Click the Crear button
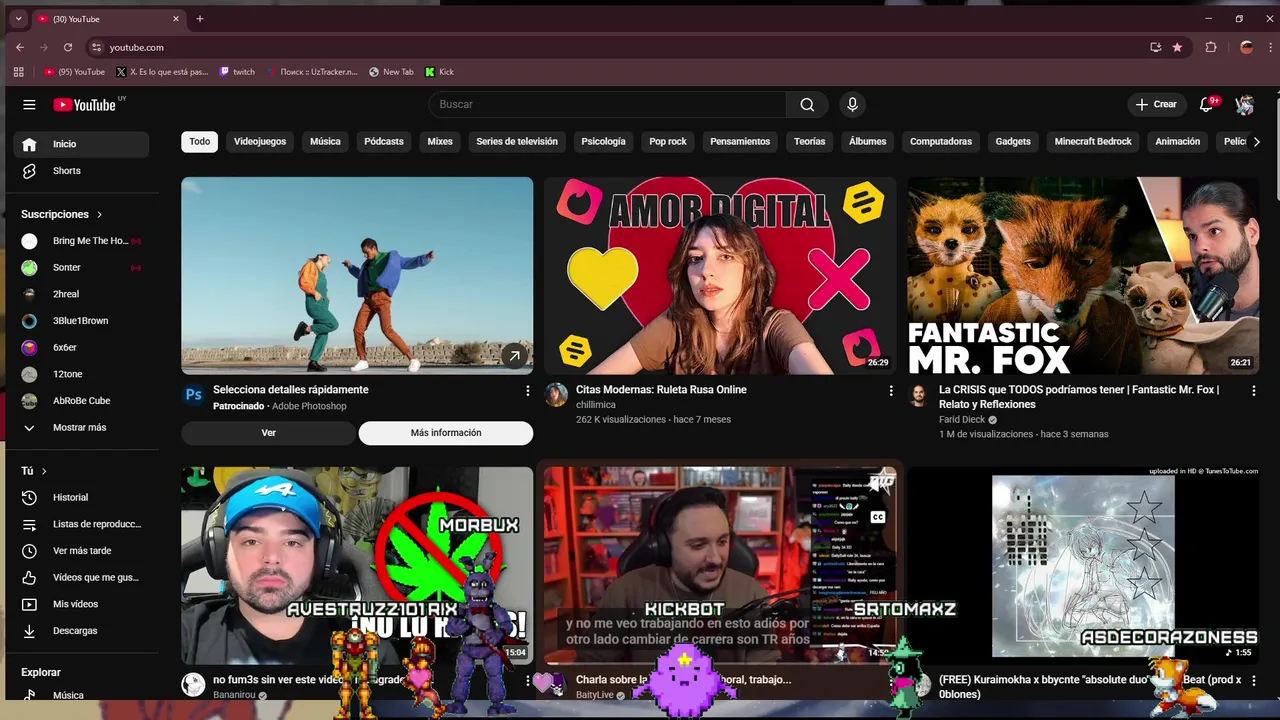 pos(1157,105)
